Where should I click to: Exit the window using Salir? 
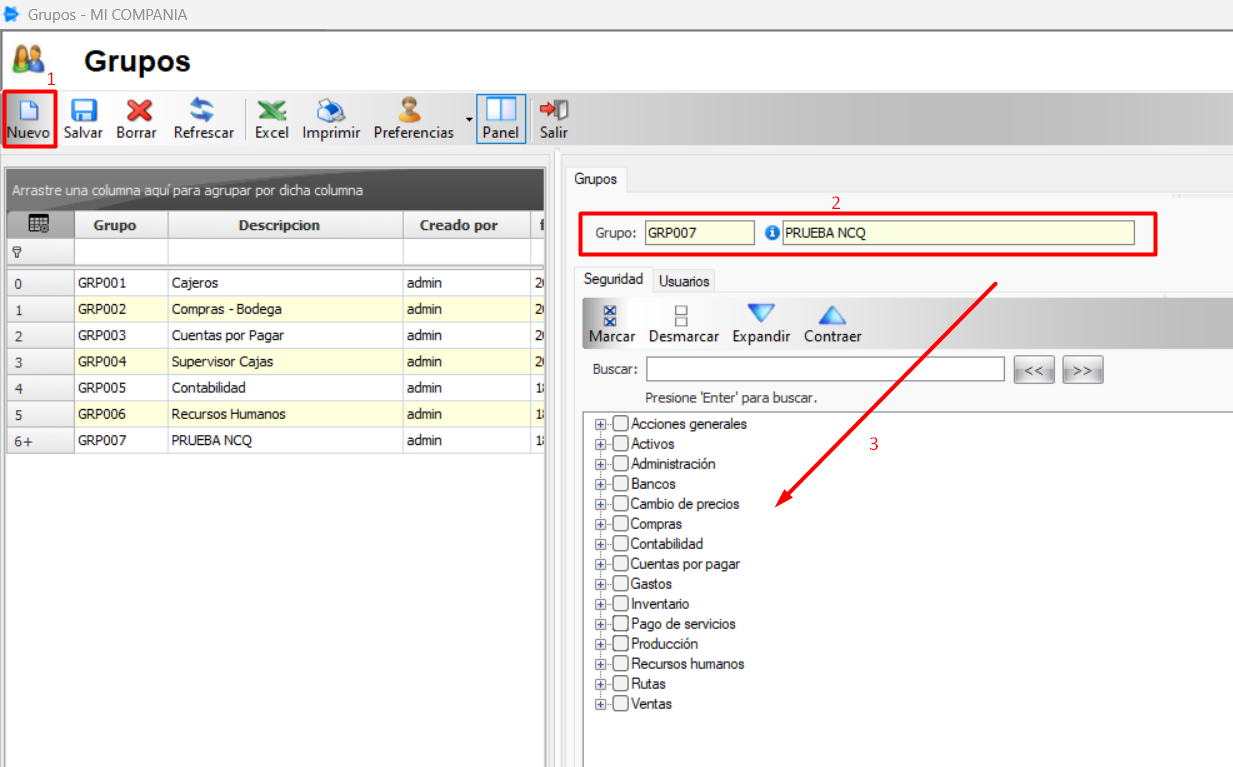pyautogui.click(x=554, y=118)
